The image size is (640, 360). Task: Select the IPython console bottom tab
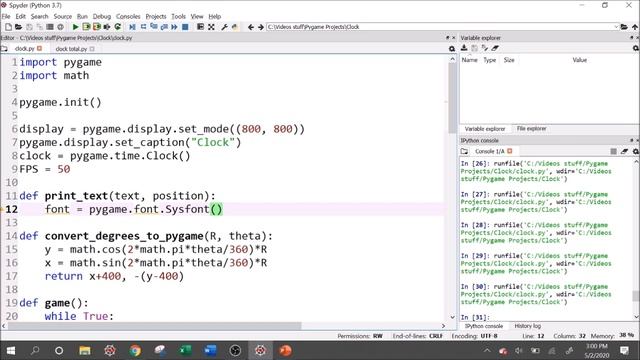pos(484,326)
